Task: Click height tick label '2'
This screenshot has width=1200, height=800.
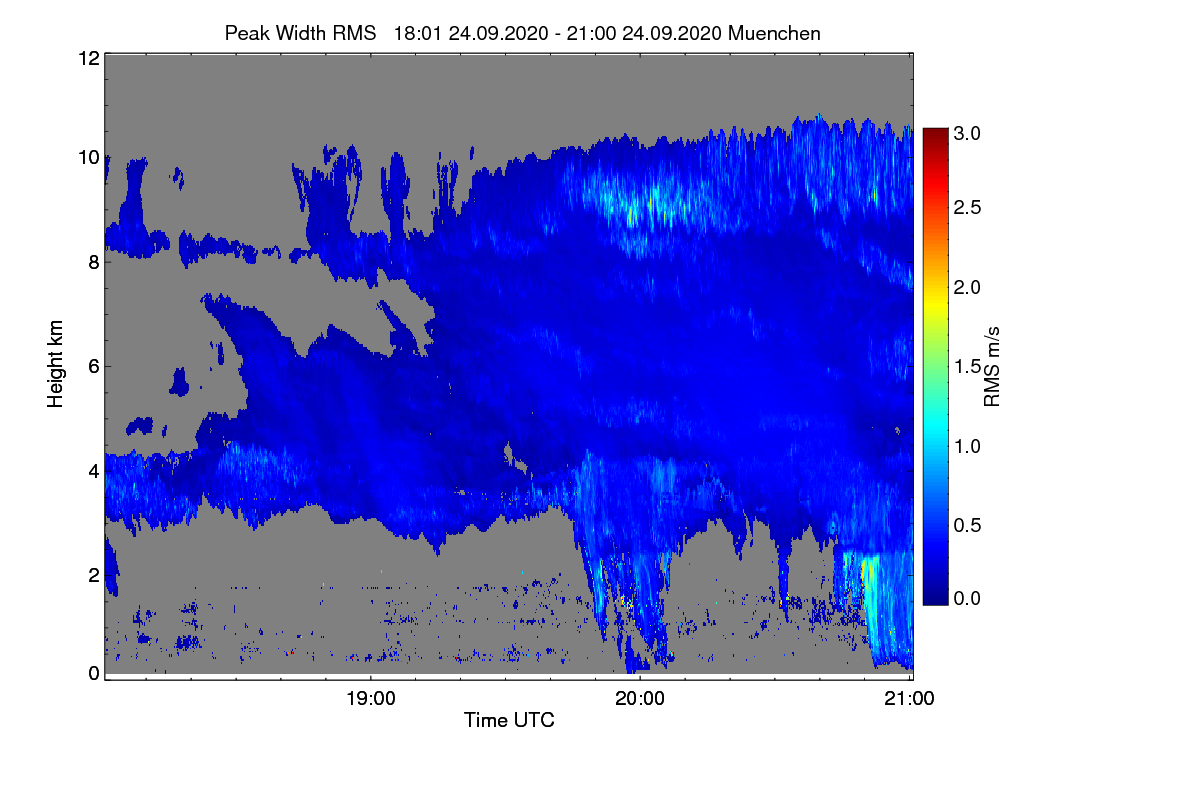Action: pos(93,575)
